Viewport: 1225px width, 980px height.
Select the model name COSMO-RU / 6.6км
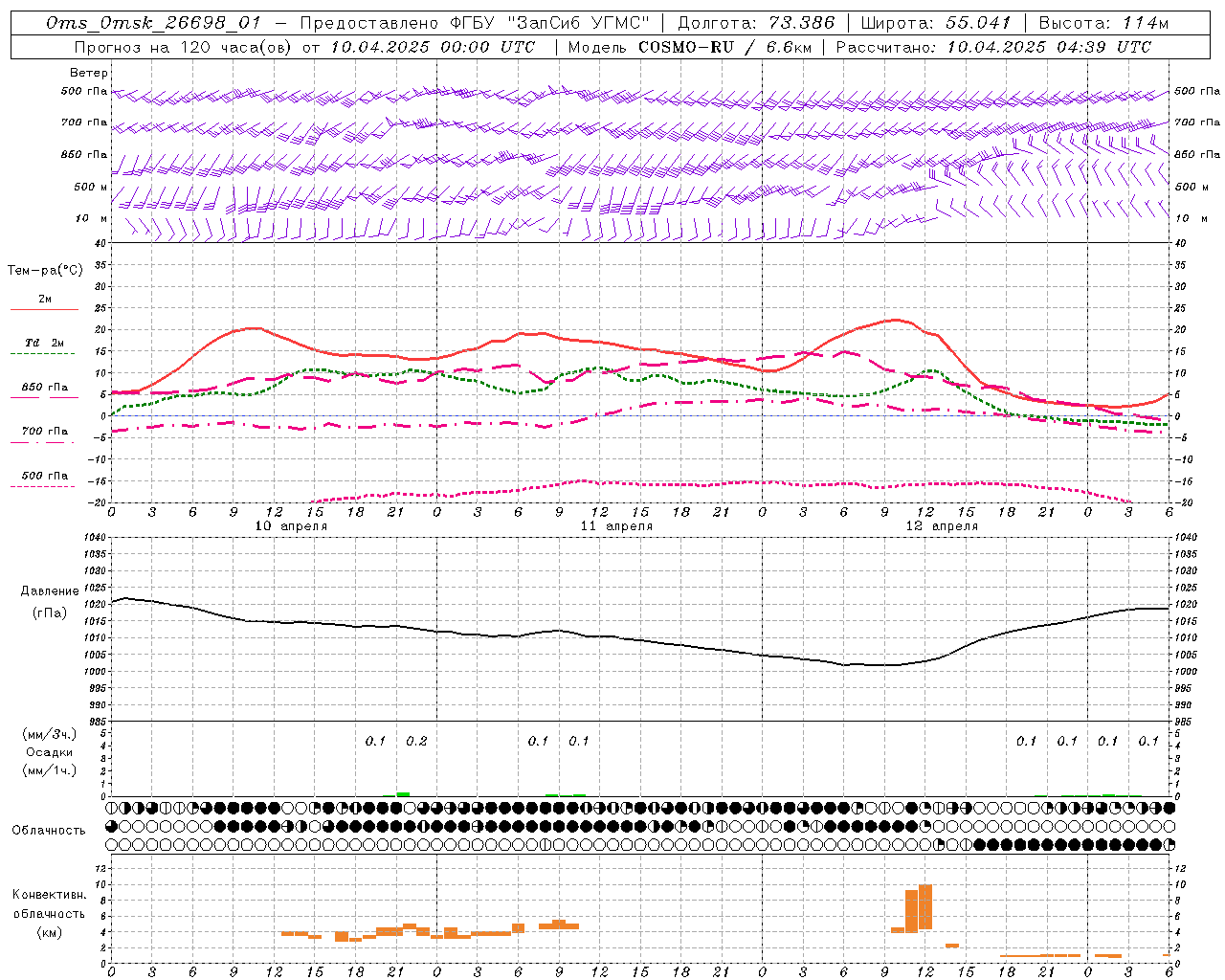(x=724, y=47)
